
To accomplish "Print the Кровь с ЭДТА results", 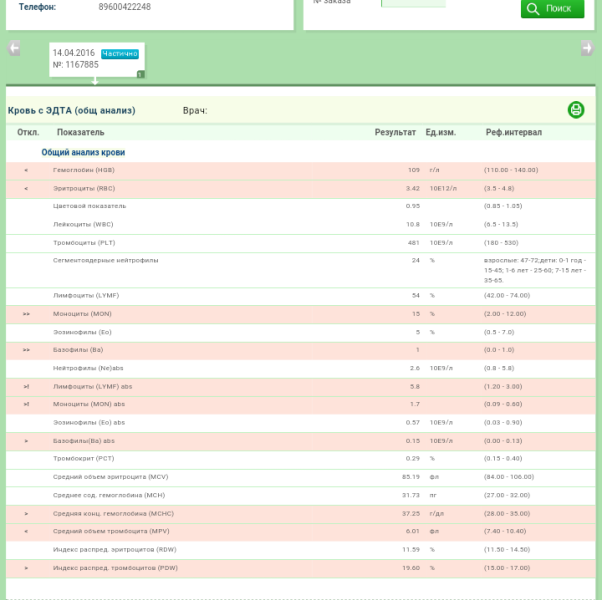I will (x=576, y=110).
